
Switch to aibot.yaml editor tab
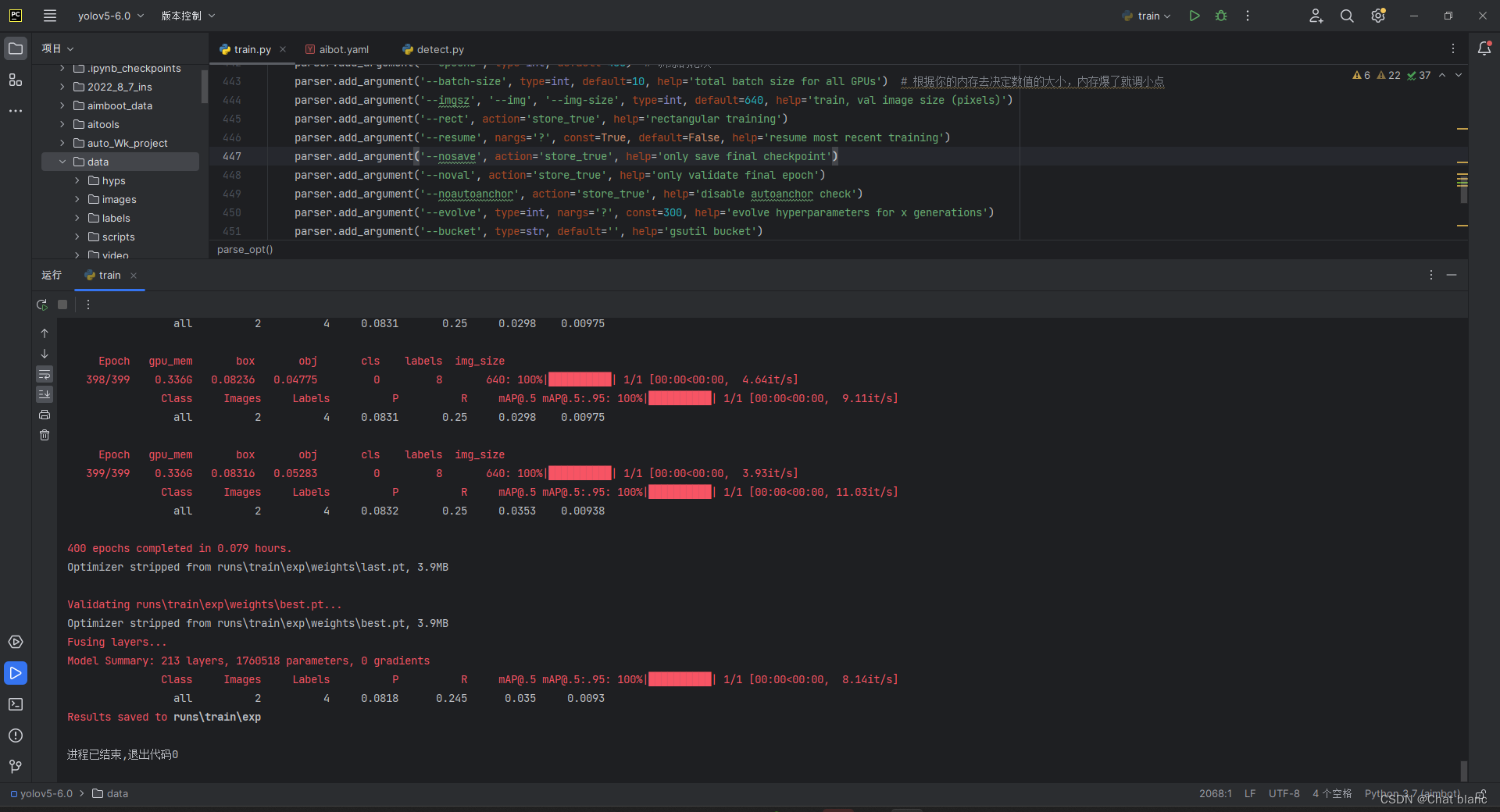[x=337, y=49]
